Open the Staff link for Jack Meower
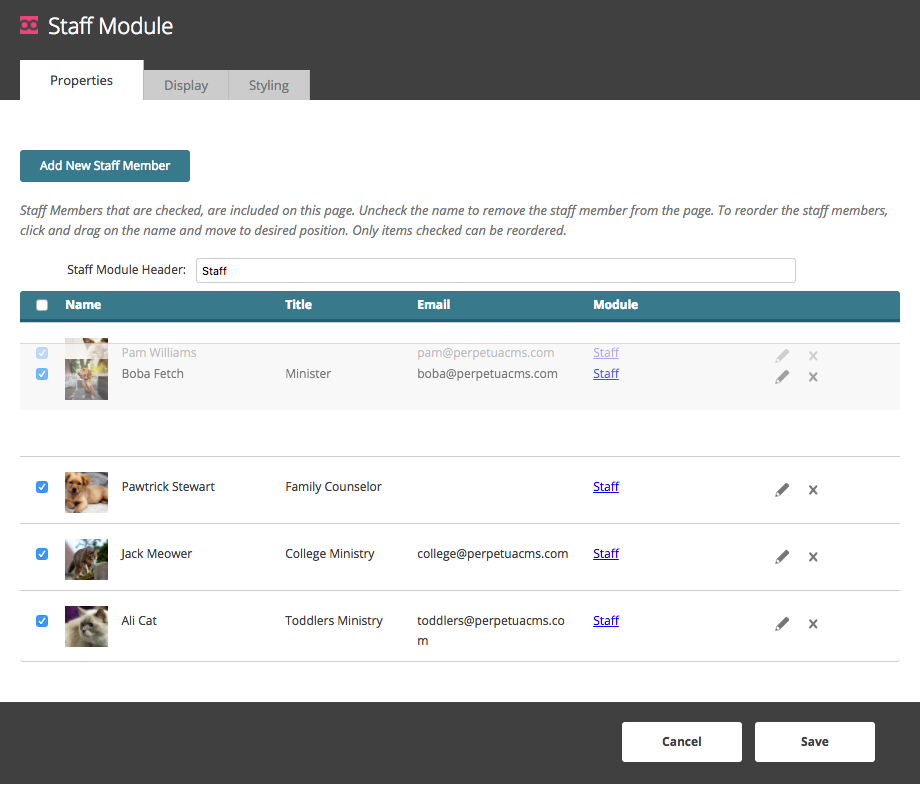This screenshot has height=787, width=920. click(606, 553)
